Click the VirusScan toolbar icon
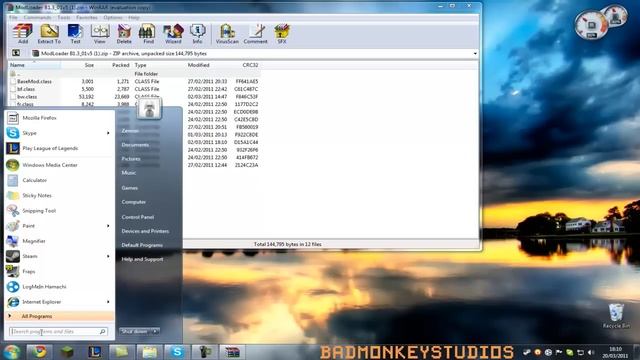This screenshot has width=640, height=360. (x=227, y=33)
